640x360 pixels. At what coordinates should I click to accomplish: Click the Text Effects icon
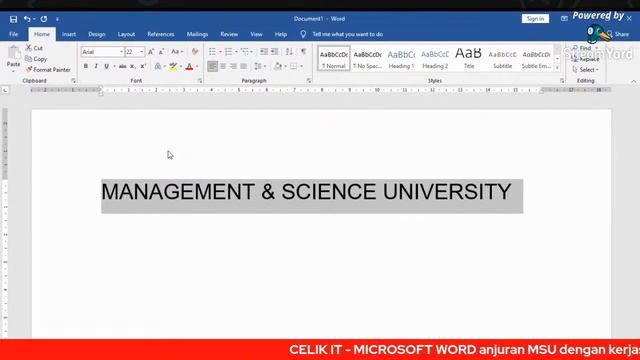point(158,66)
